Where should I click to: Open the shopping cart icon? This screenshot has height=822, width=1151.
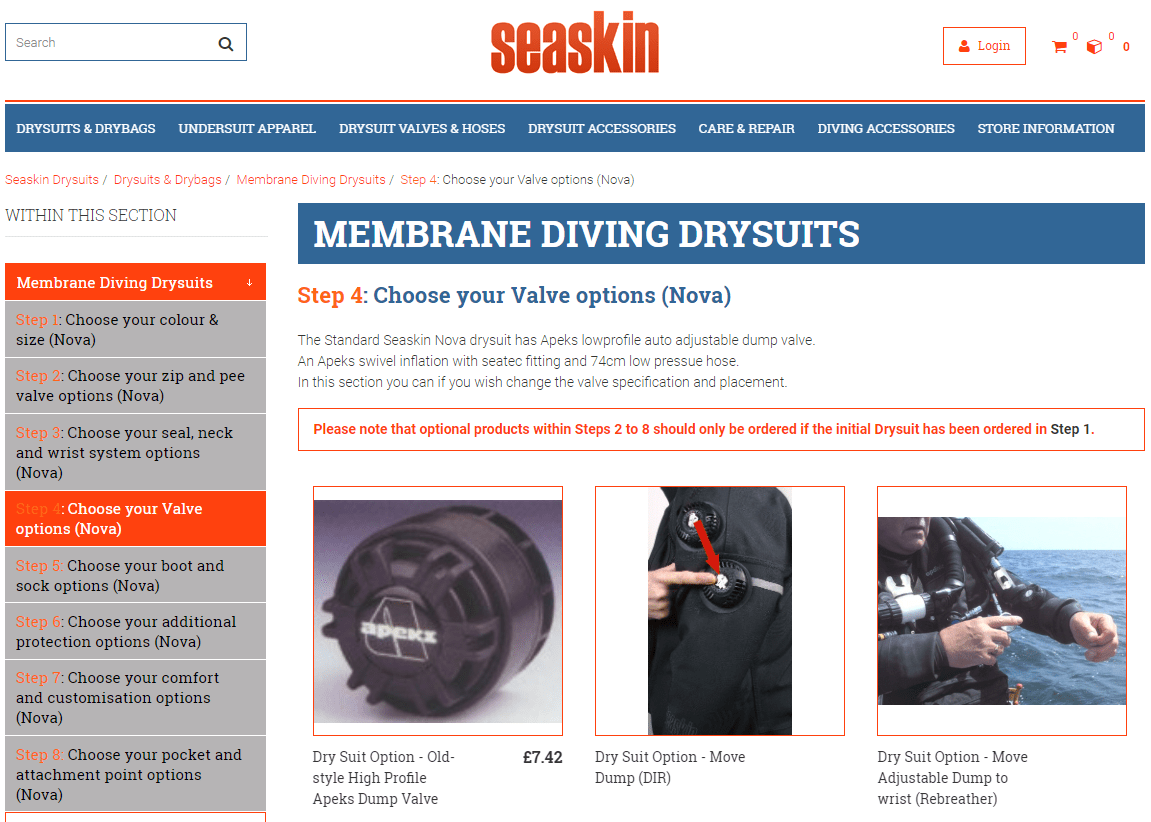point(1059,47)
